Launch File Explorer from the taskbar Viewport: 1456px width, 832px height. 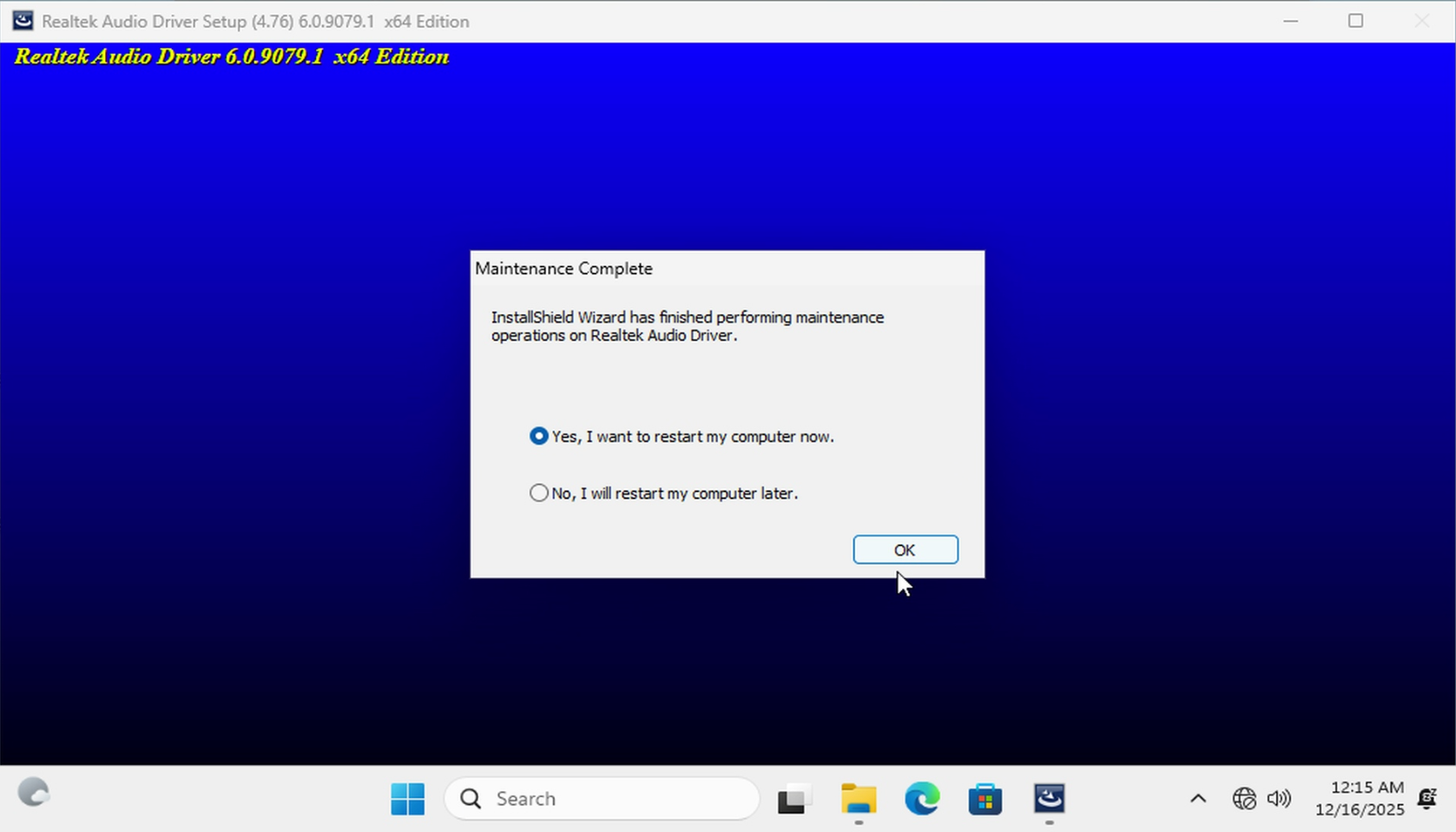pyautogui.click(x=858, y=799)
